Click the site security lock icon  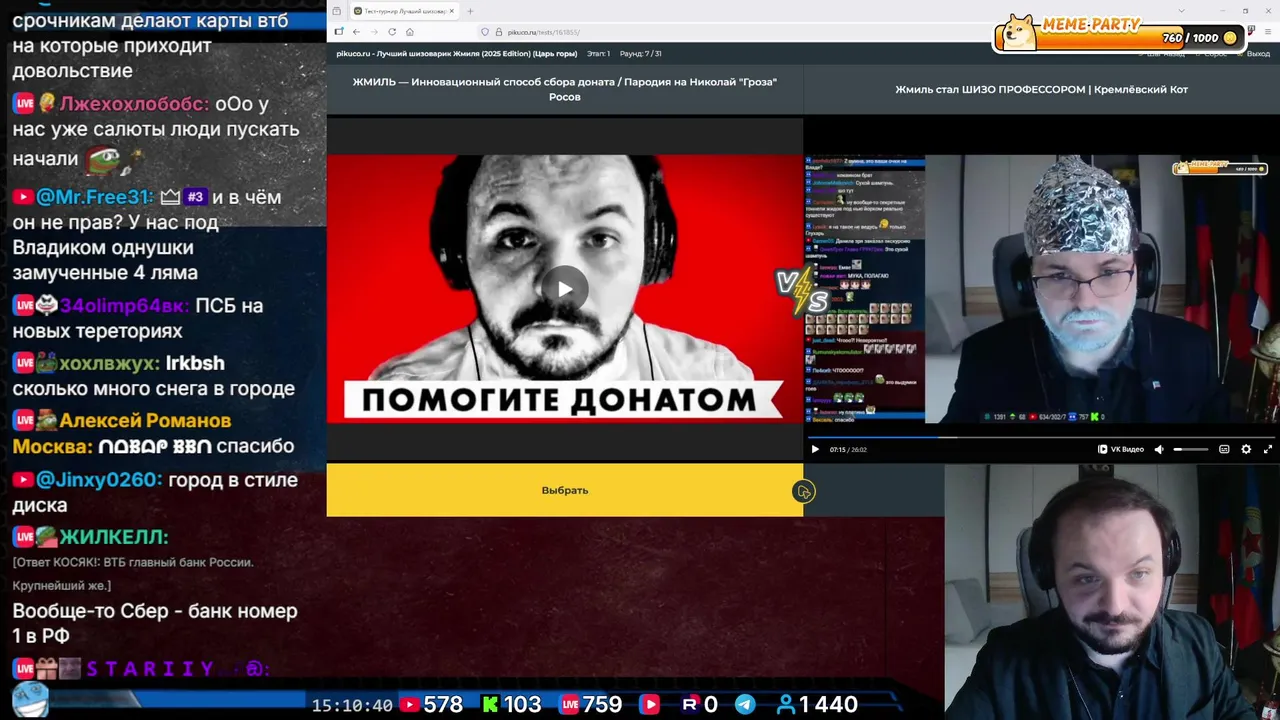pos(498,32)
